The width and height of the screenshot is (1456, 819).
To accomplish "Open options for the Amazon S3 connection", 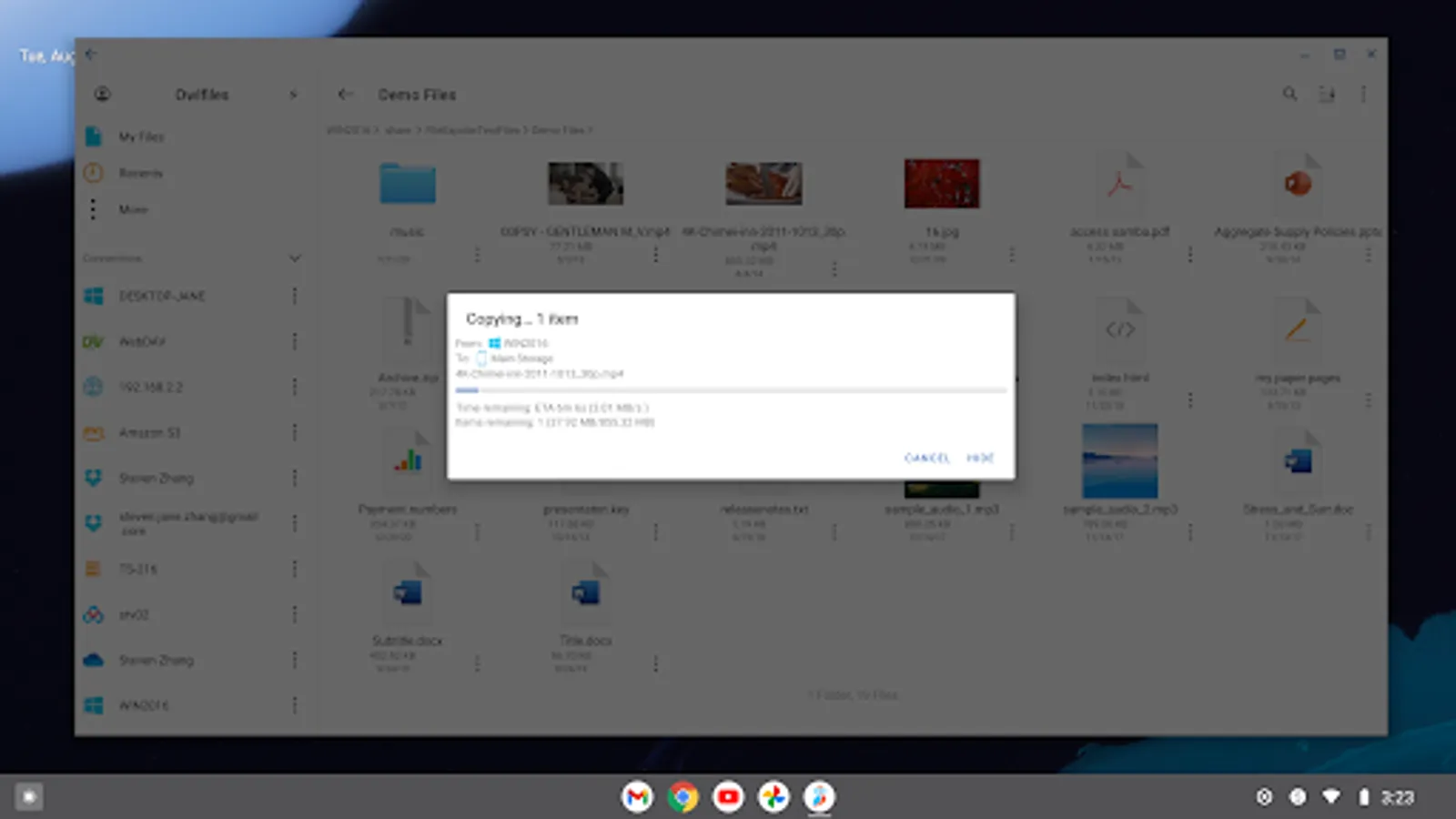I will [x=295, y=432].
